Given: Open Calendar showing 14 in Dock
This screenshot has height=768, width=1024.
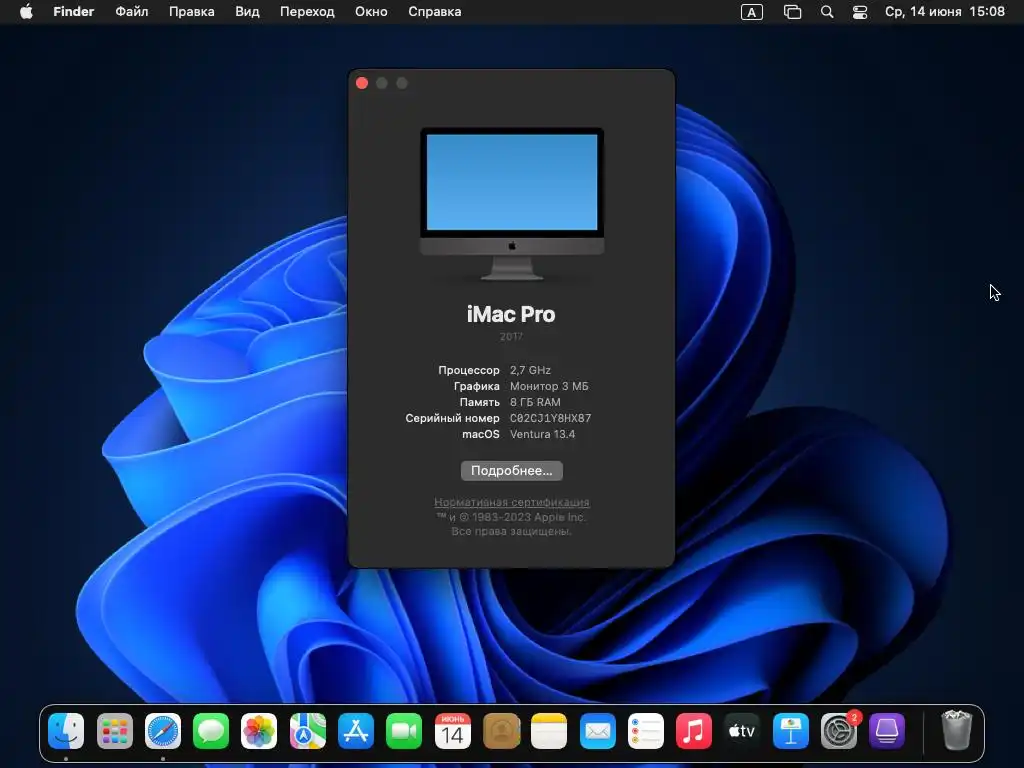Looking at the screenshot, I should pos(453,731).
